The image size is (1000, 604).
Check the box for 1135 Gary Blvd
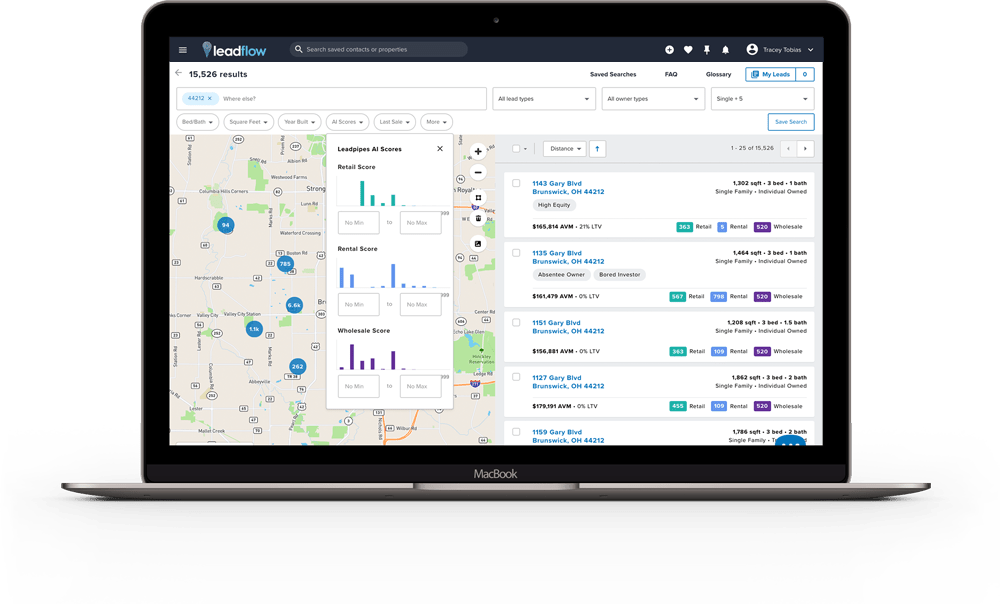pos(516,254)
